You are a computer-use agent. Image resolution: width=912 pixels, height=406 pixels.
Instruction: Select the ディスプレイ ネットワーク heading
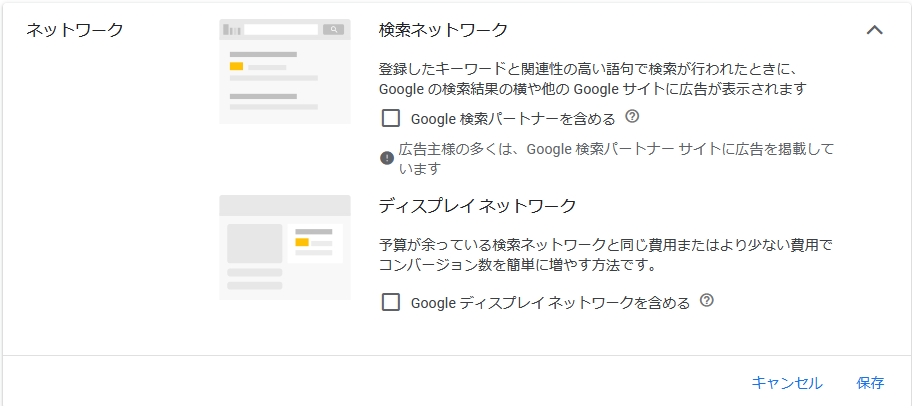tap(478, 206)
